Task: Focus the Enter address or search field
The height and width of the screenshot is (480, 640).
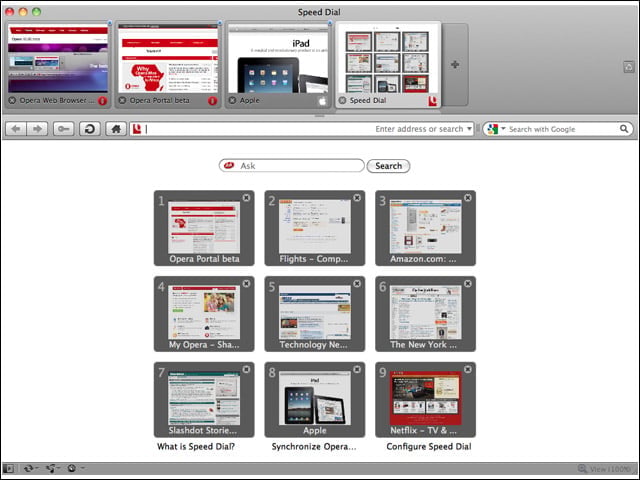Action: pyautogui.click(x=304, y=129)
